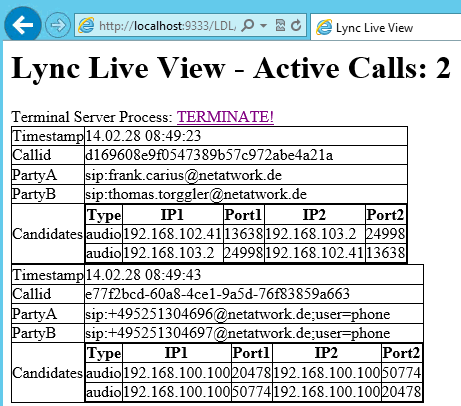Image resolution: width=461 pixels, height=406 pixels.
Task: Refresh the page with reload icon
Action: (x=296, y=25)
